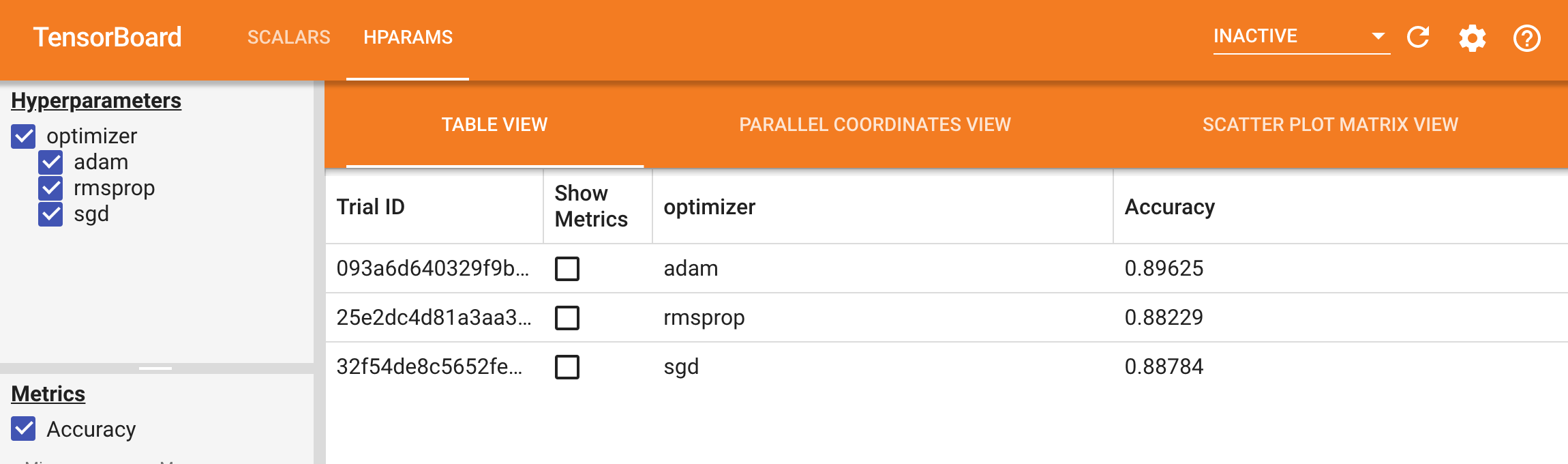Check Show Metrics for sgd trial
The height and width of the screenshot is (464, 1568).
567,367
